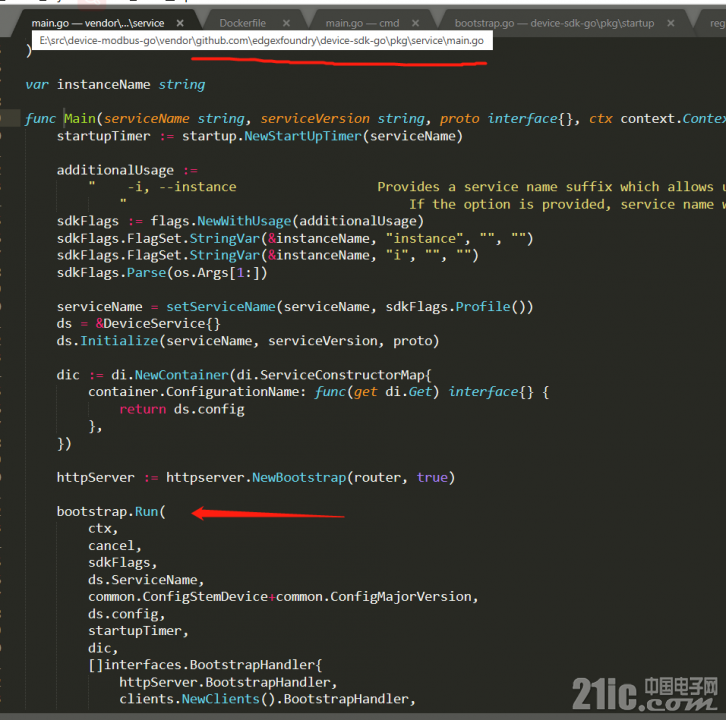The width and height of the screenshot is (726, 720).
Task: Close the main.go vendor service tab
Action: [x=180, y=23]
